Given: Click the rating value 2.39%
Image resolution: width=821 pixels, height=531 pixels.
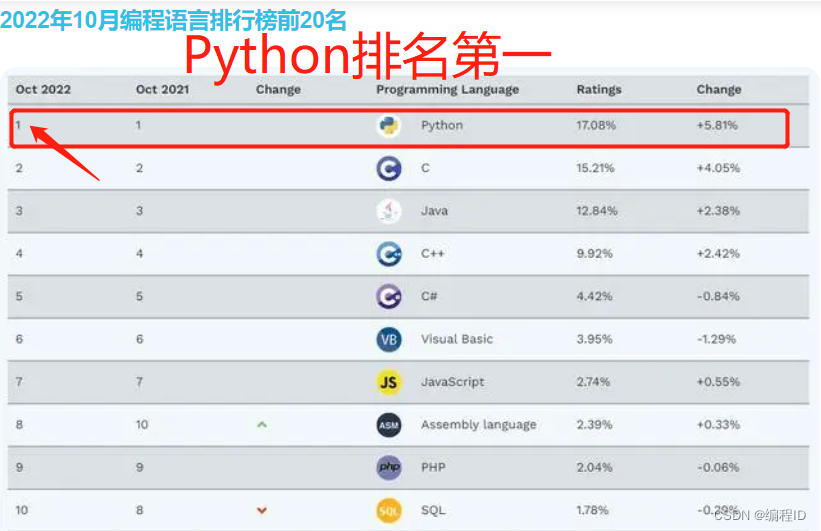Looking at the screenshot, I should [594, 425].
